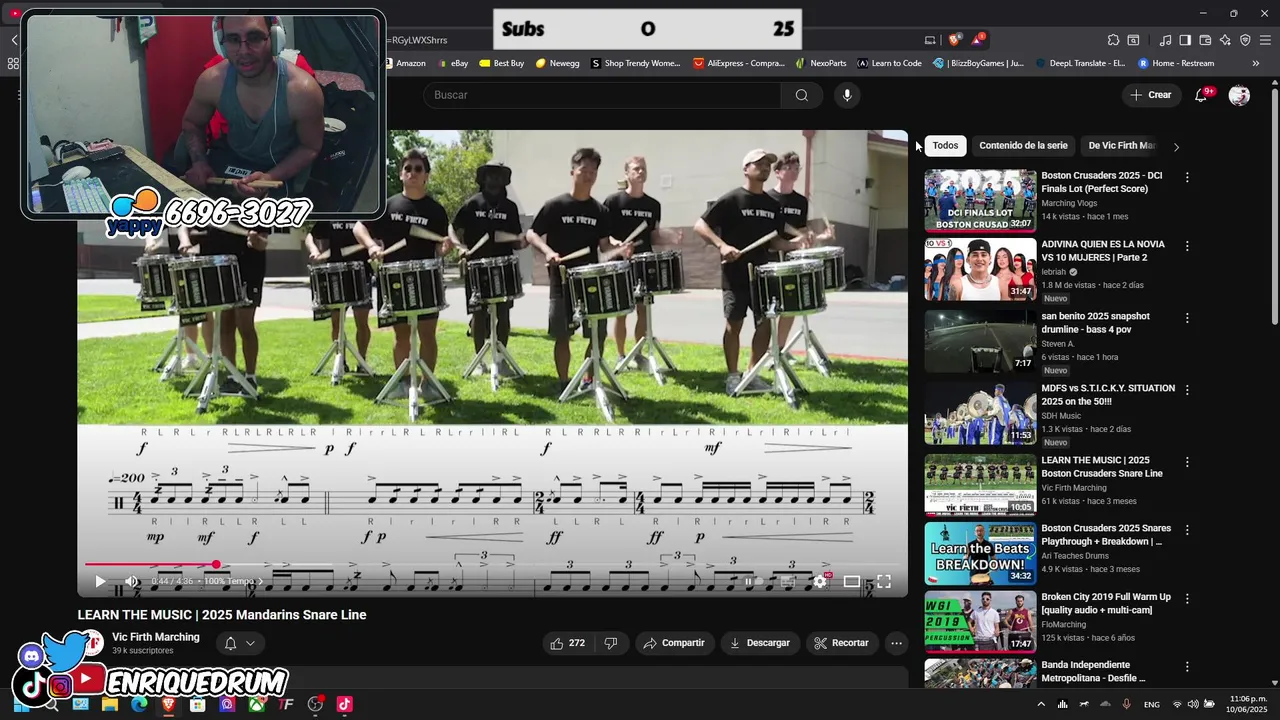Image resolution: width=1280 pixels, height=720 pixels.
Task: Switch to theater mode icon
Action: (x=852, y=581)
